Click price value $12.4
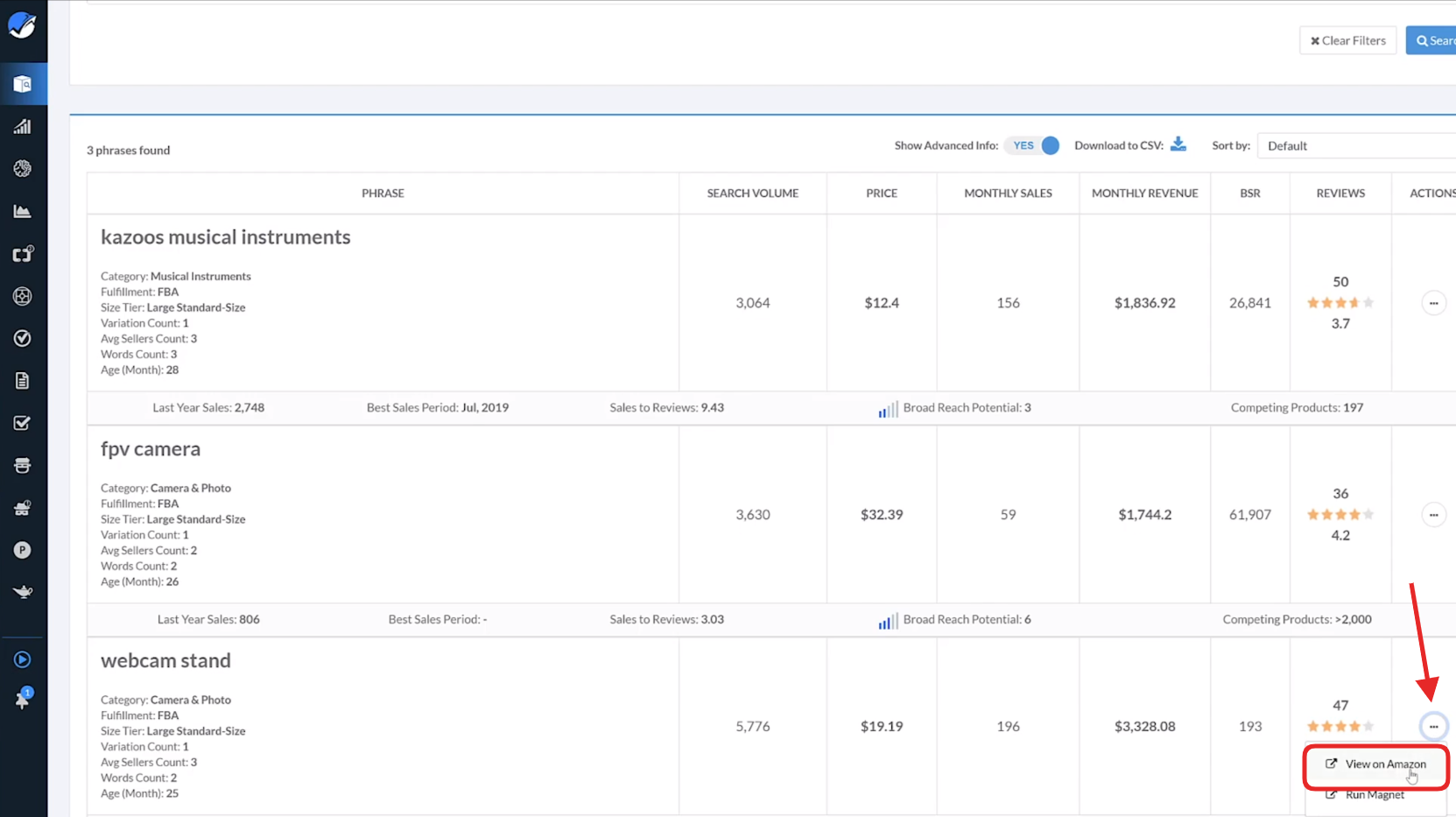Screen dimensions: 1456x817 coord(882,303)
